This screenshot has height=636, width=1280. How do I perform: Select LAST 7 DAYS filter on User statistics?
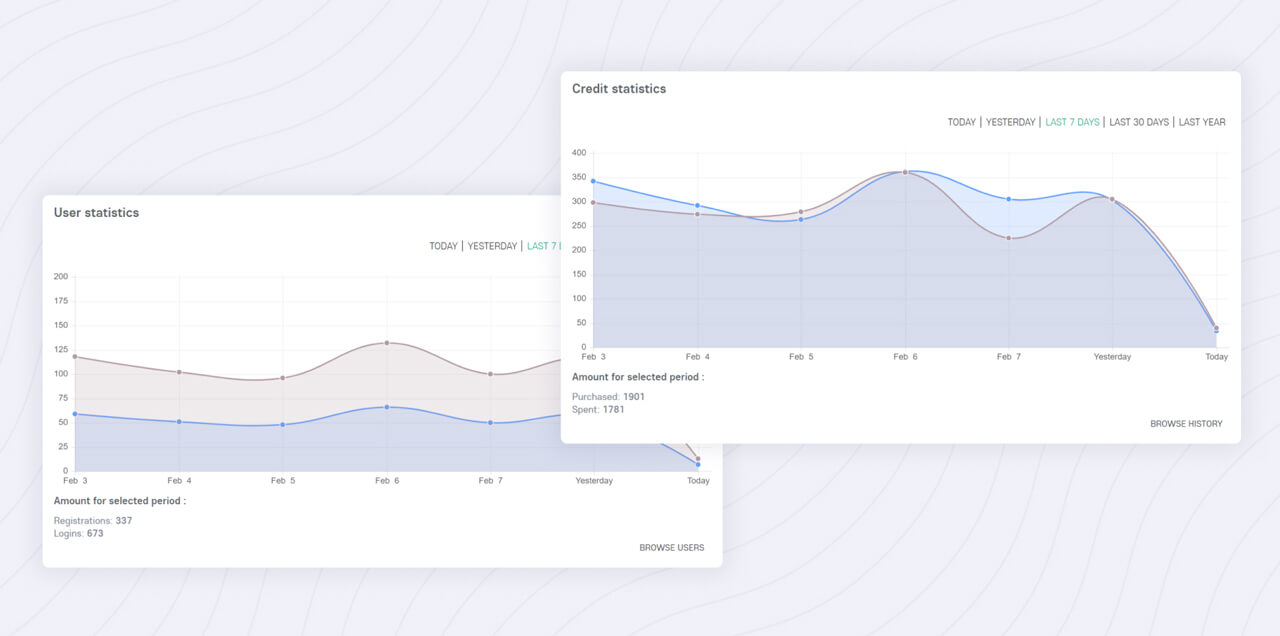click(545, 245)
